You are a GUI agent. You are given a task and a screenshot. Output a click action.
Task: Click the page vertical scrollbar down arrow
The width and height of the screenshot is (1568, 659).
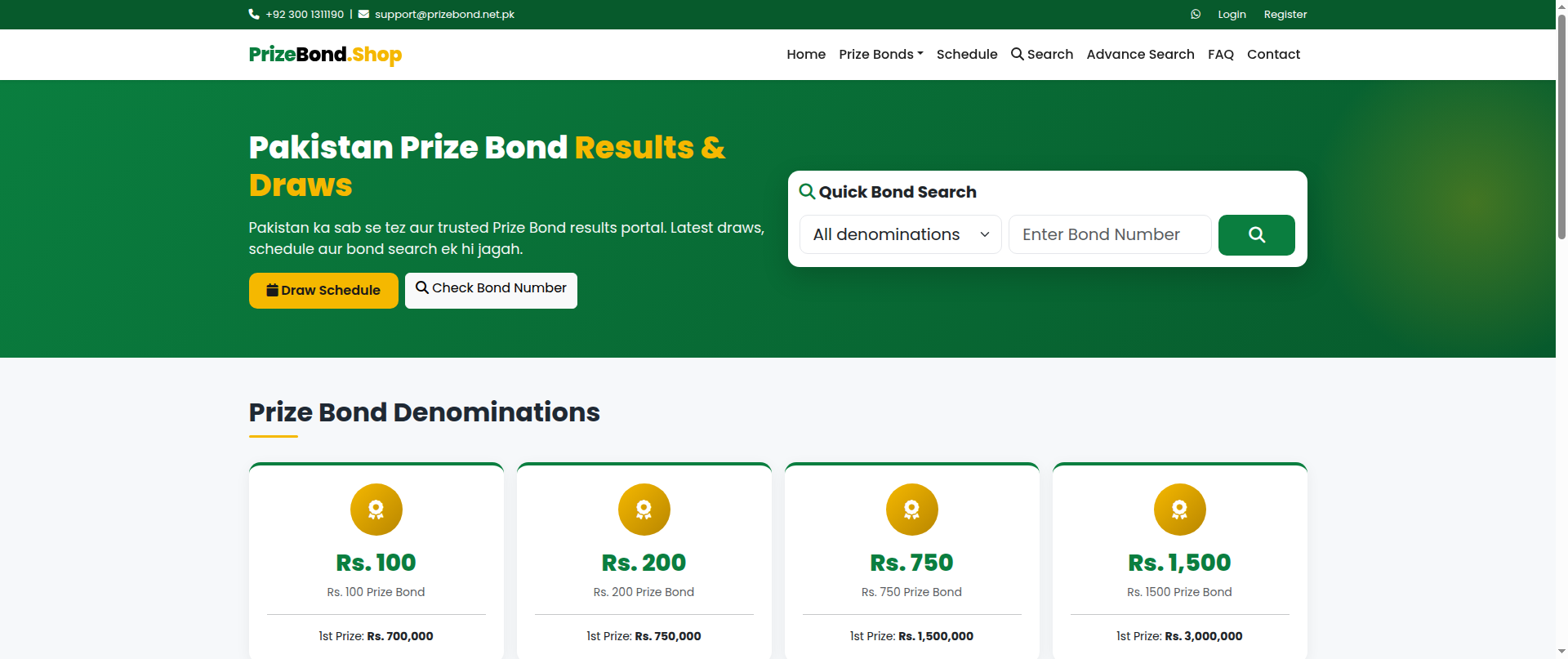point(1561,652)
